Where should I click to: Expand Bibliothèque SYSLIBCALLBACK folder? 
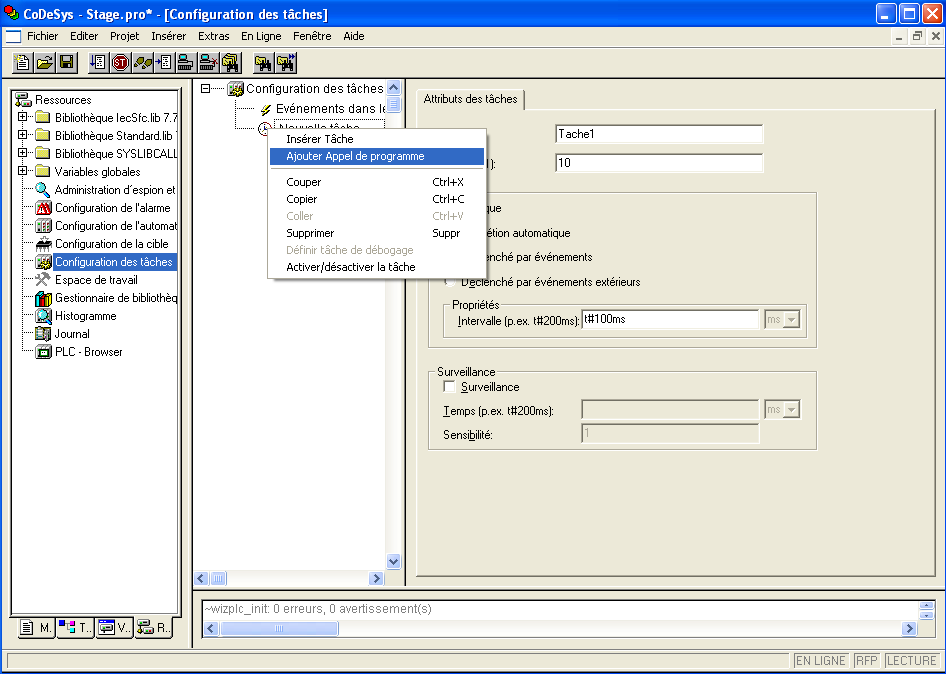click(22, 153)
